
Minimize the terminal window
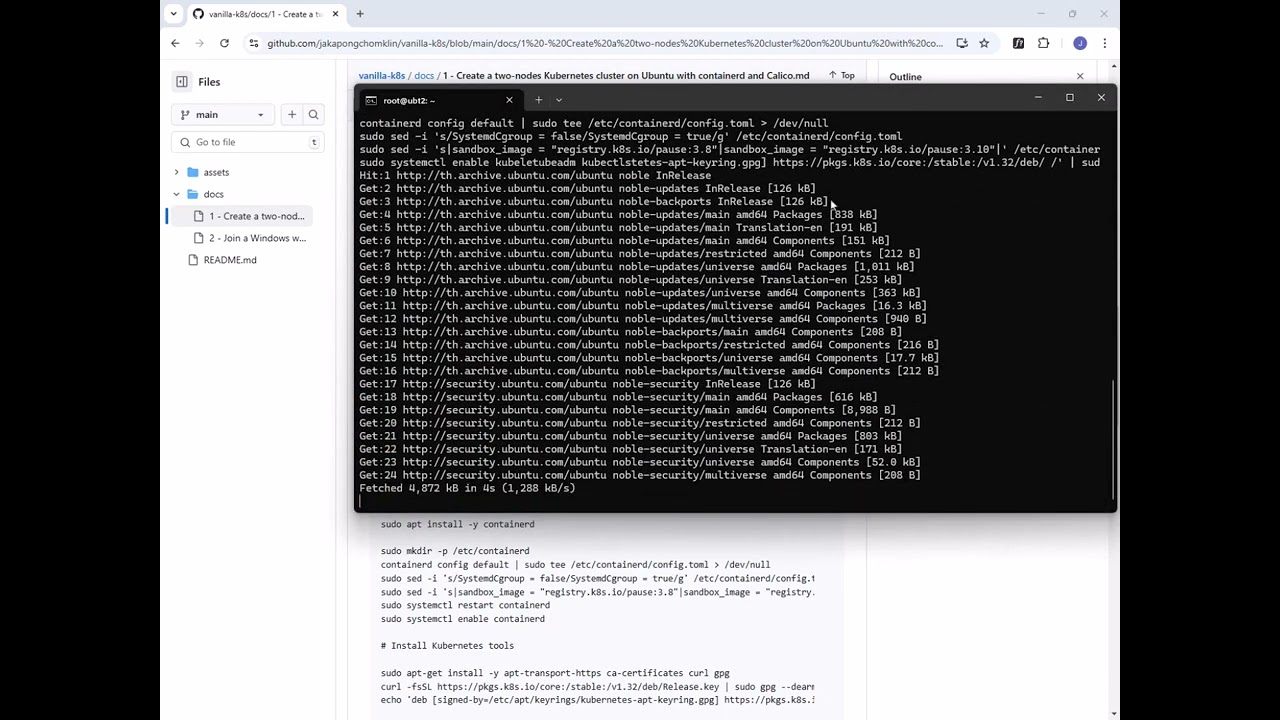click(1038, 98)
